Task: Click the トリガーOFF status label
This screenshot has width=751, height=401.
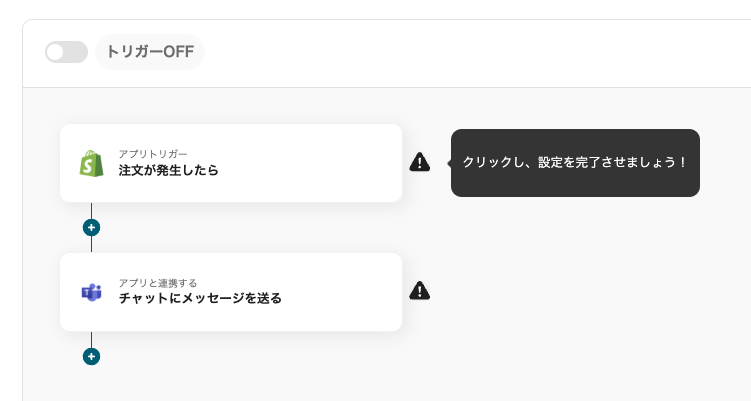Action: click(x=150, y=52)
